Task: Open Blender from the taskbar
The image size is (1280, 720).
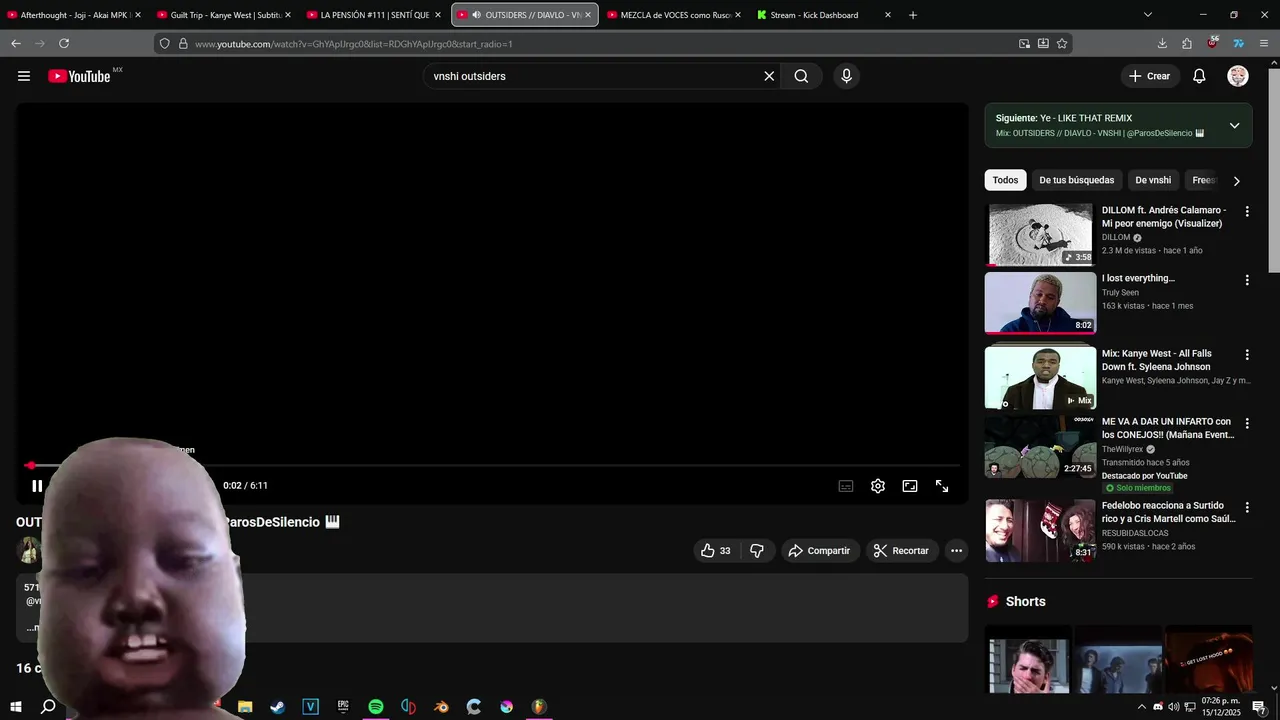Action: pos(441,707)
